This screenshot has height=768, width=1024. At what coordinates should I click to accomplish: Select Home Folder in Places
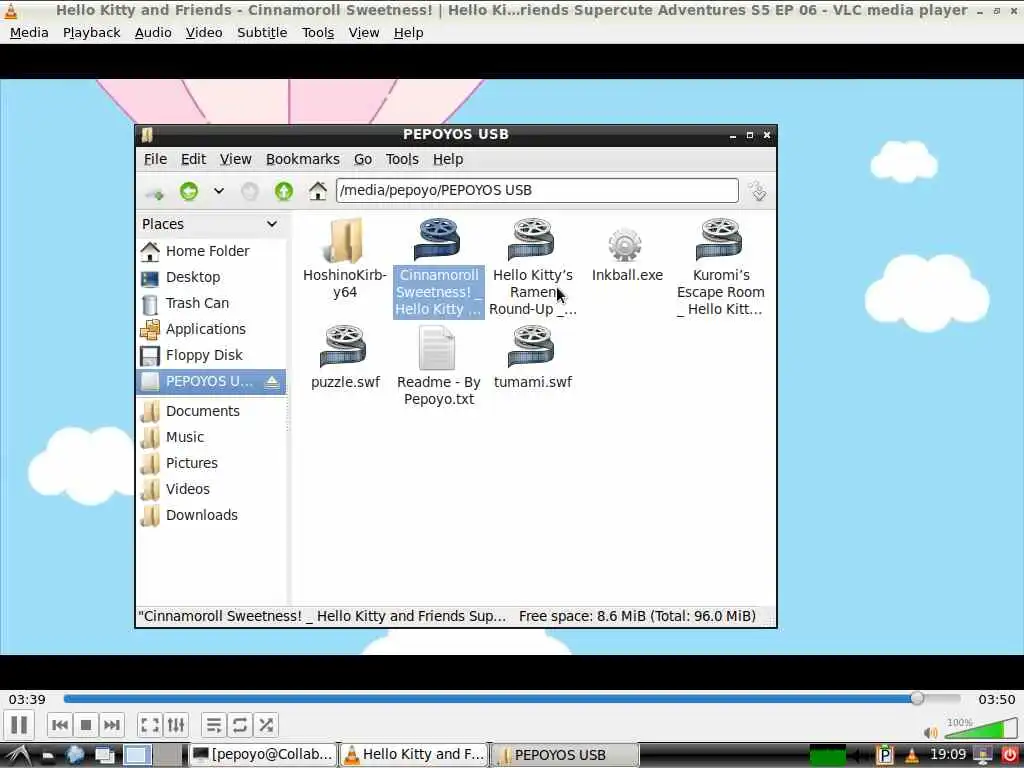(210, 251)
